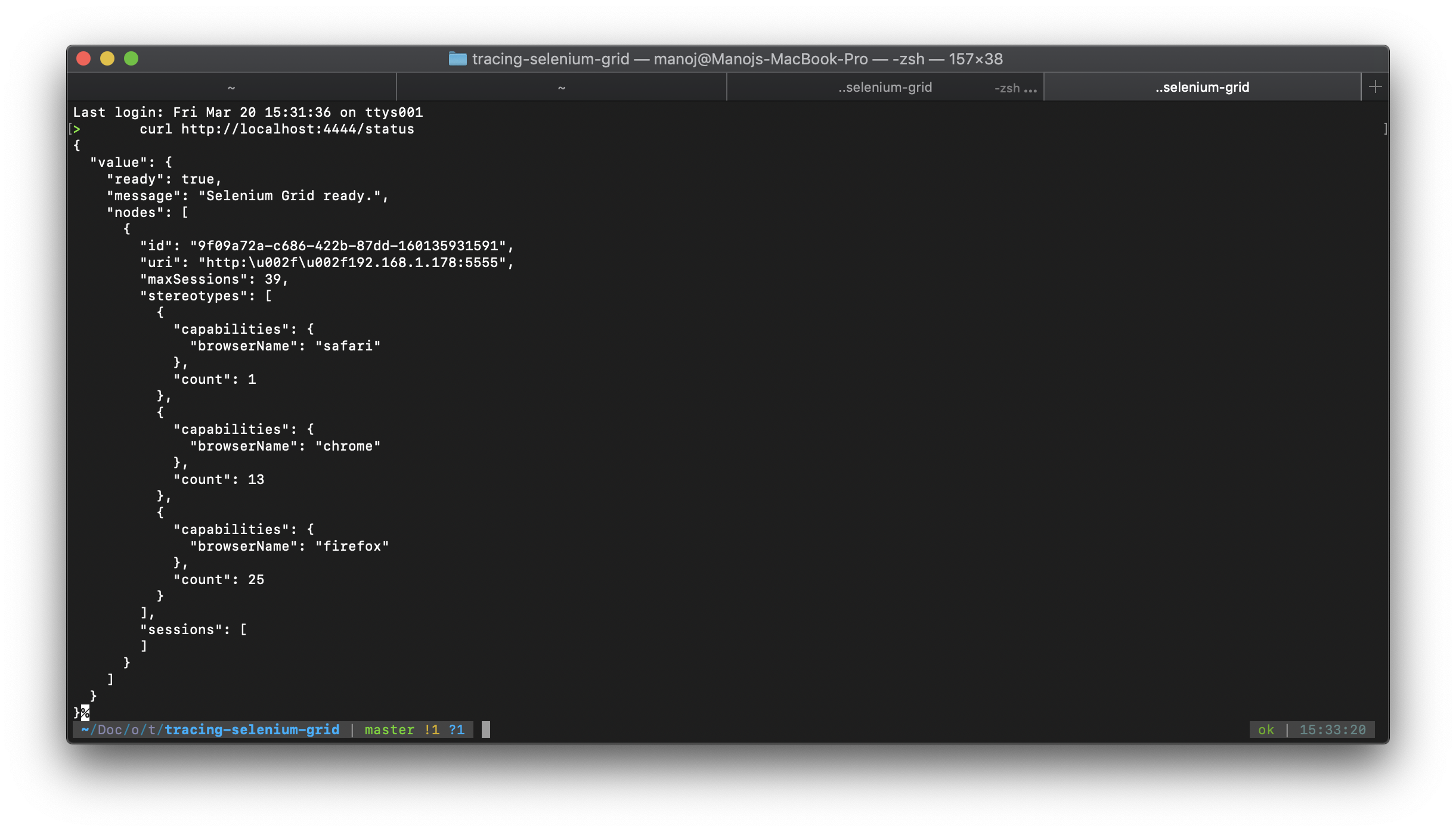
Task: Open the third ..selenium-grid -zsh tab
Action: (x=885, y=88)
